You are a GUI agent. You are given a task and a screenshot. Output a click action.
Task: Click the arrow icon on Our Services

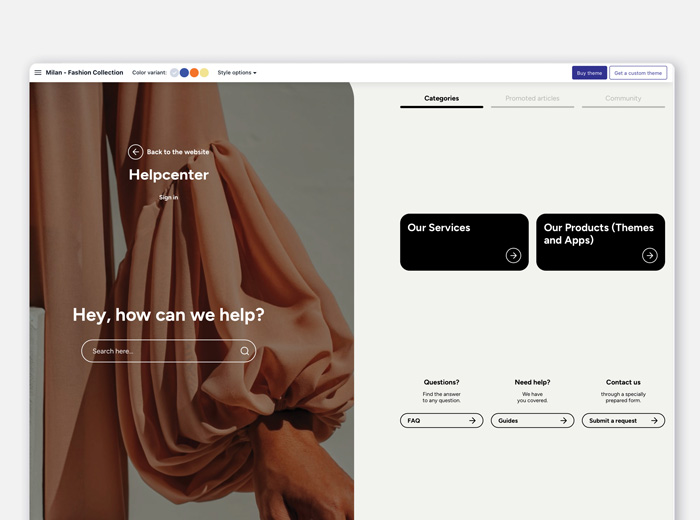click(x=513, y=255)
